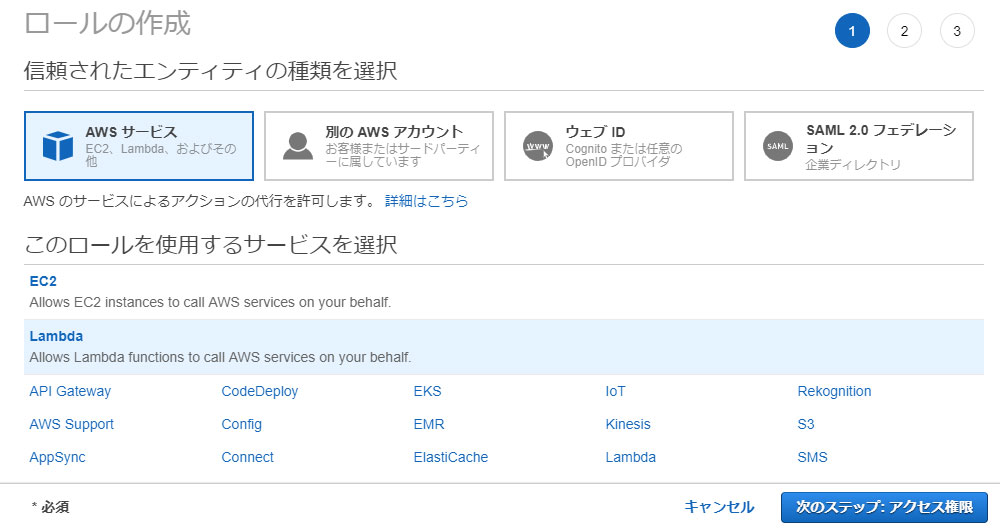Select the SAML 2.0 フェデレーション card

[x=858, y=146]
